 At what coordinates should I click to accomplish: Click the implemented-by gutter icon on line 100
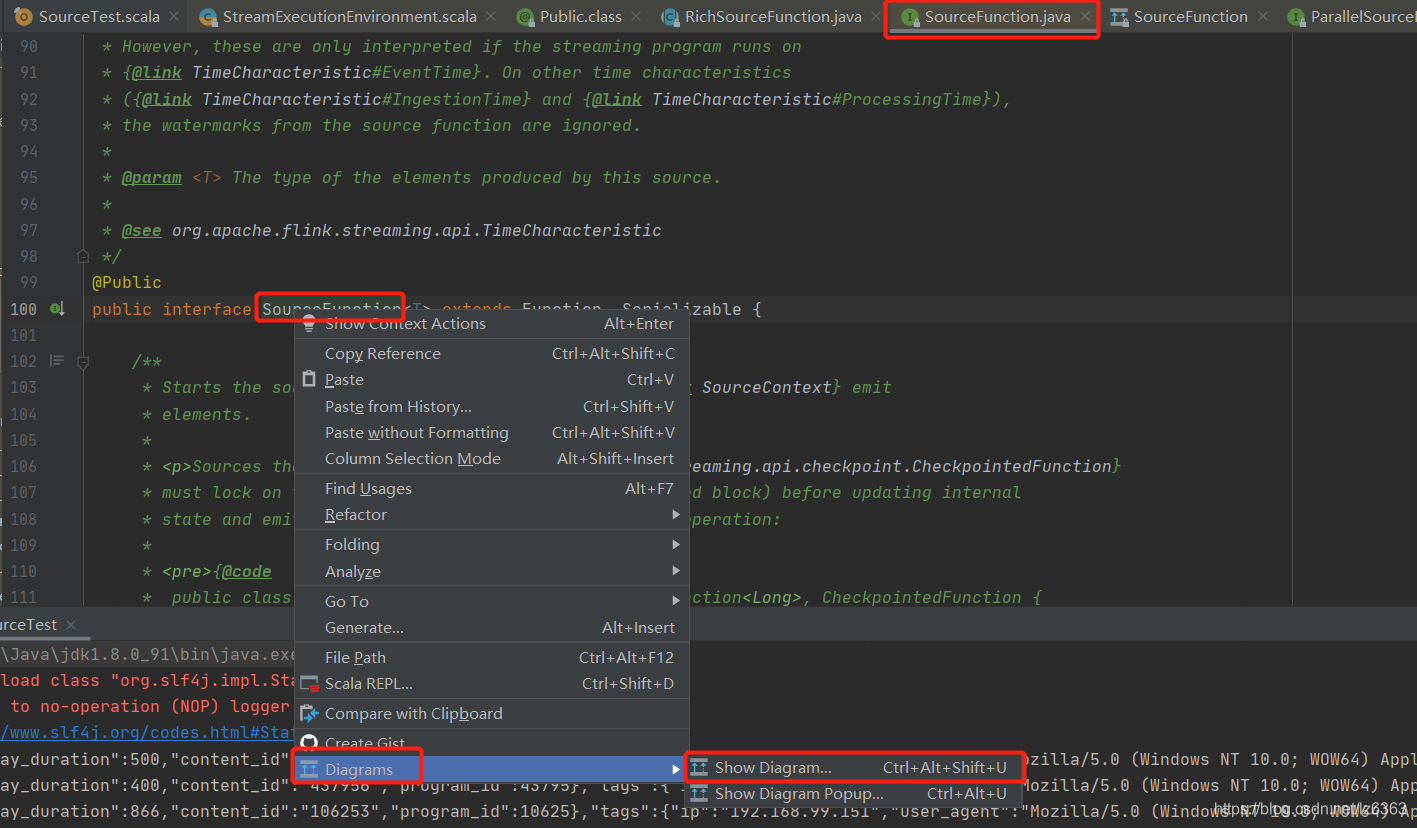[58, 309]
